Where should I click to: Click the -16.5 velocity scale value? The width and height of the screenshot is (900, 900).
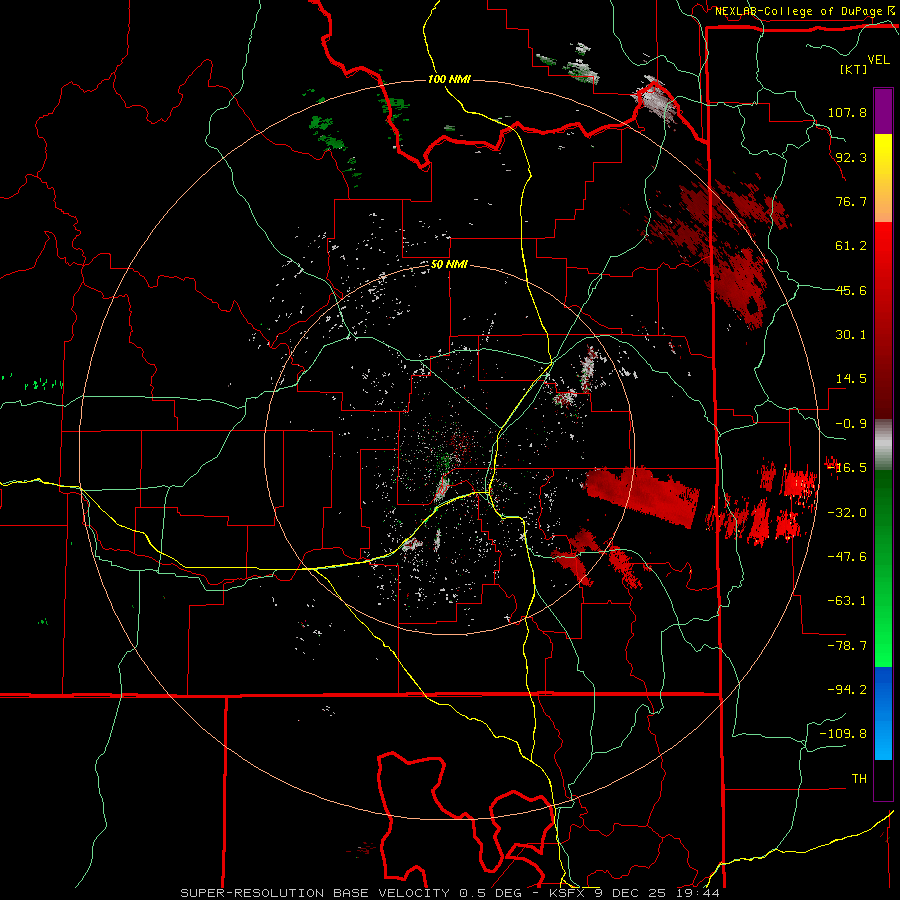pos(847,468)
